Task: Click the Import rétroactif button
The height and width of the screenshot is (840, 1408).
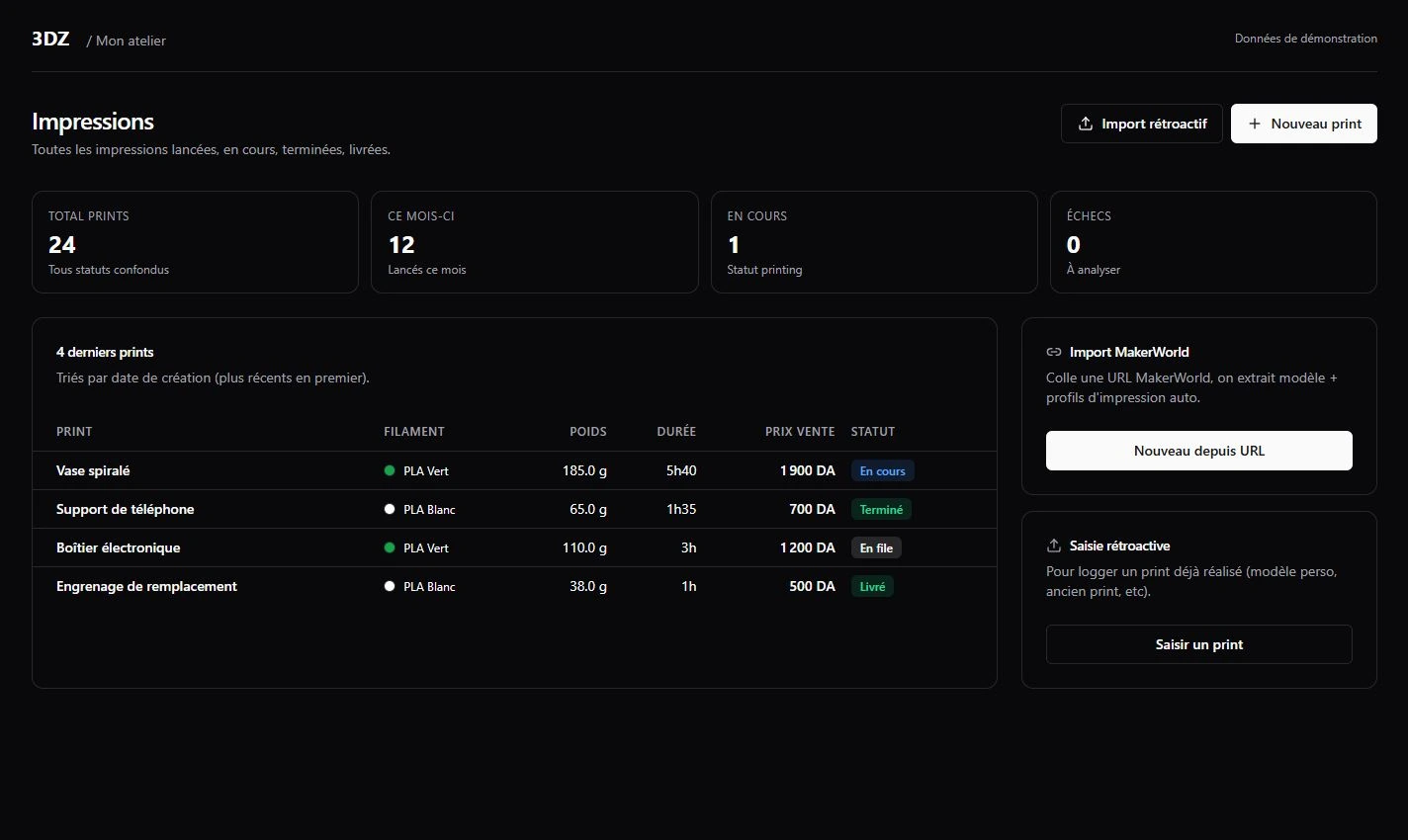Action: click(1142, 124)
